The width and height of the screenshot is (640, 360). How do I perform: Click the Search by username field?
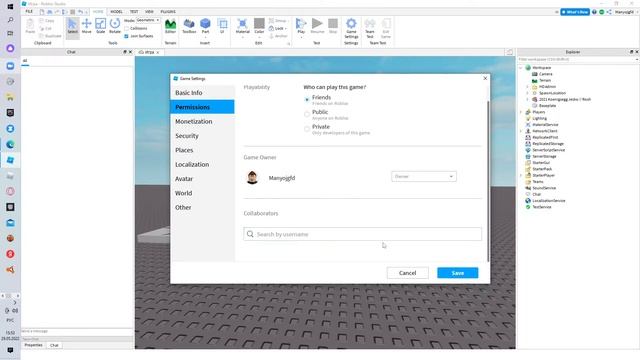362,234
